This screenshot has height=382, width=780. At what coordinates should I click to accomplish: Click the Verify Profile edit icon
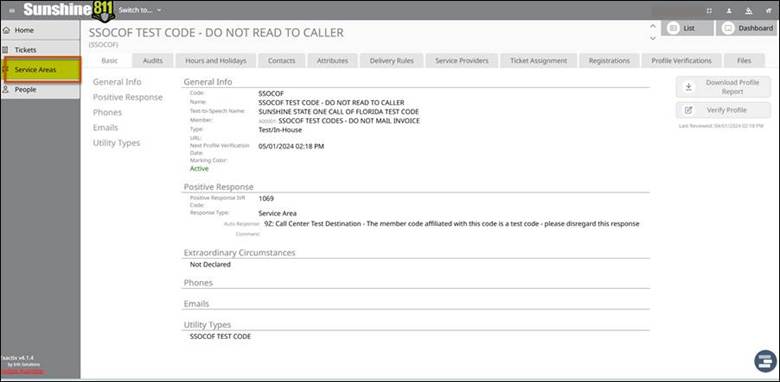click(x=688, y=110)
